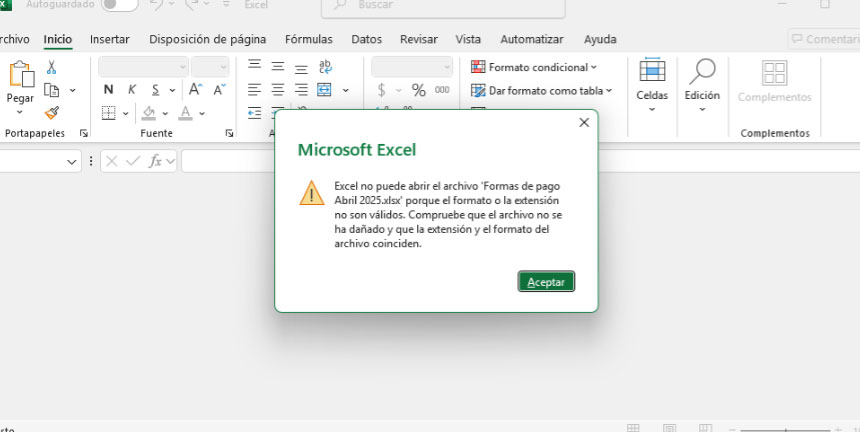
Task: Apply thousands separator 000 icon
Action: [x=442, y=90]
